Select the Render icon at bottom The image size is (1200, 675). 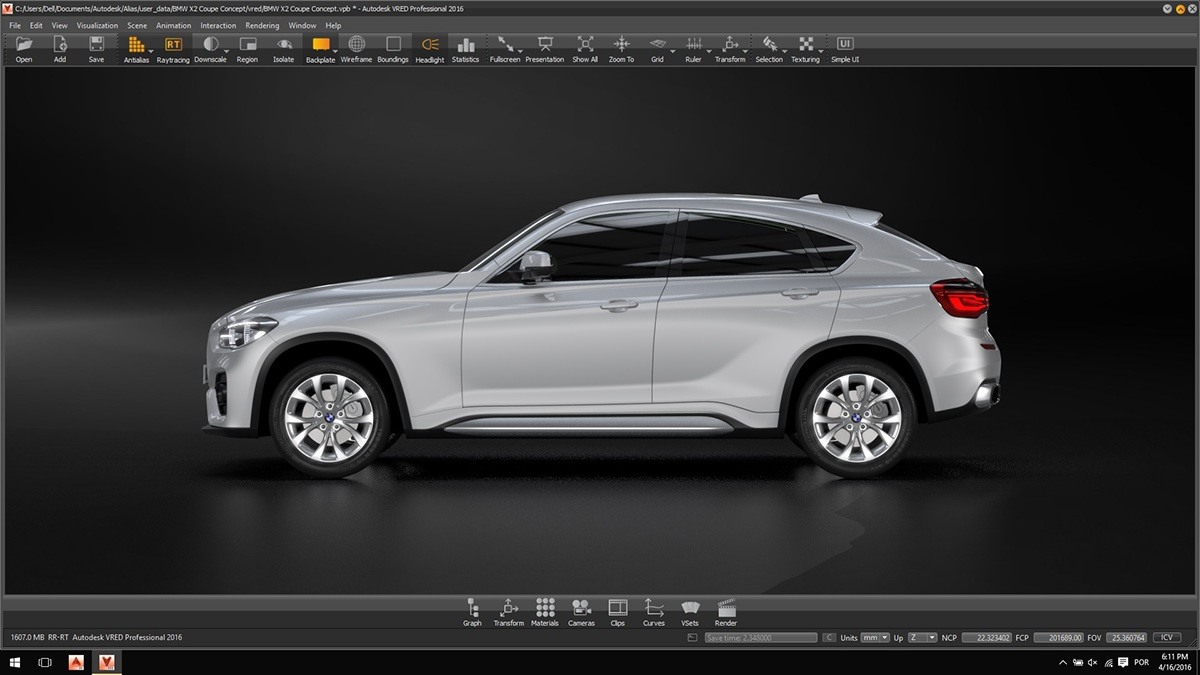726,608
